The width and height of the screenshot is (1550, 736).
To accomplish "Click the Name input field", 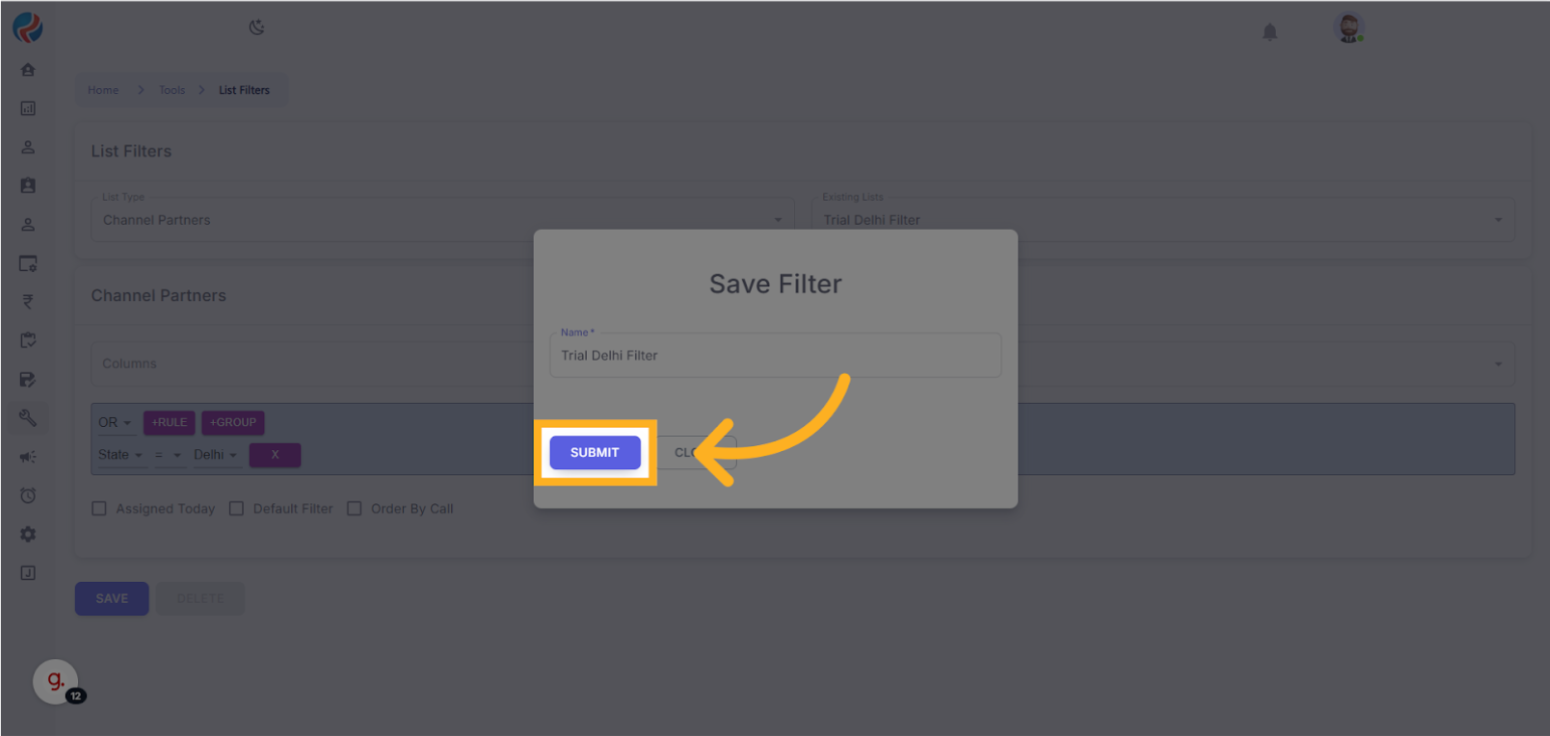I will pos(775,356).
